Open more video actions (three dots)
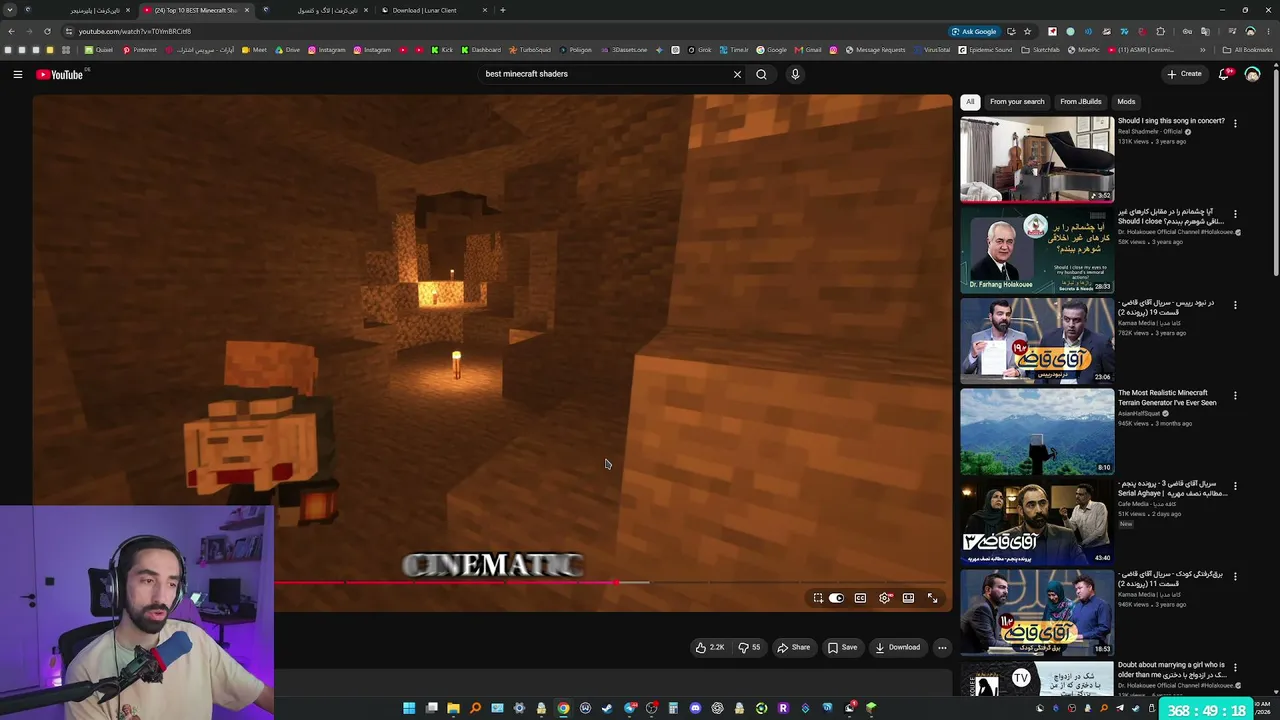 tap(942, 647)
